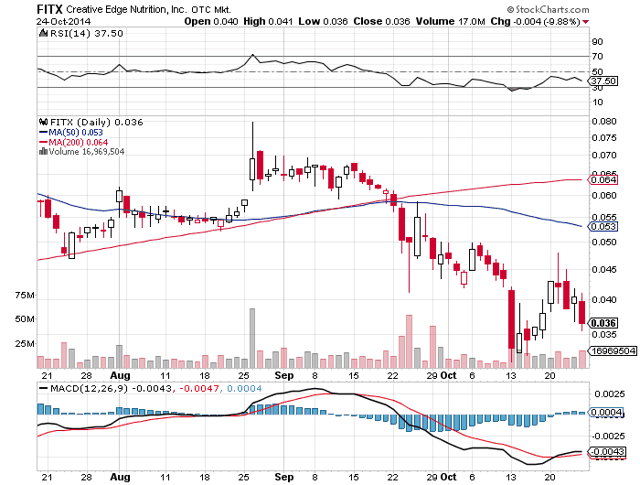Click the red -0.0047 signal value in MACD legend

[199, 388]
